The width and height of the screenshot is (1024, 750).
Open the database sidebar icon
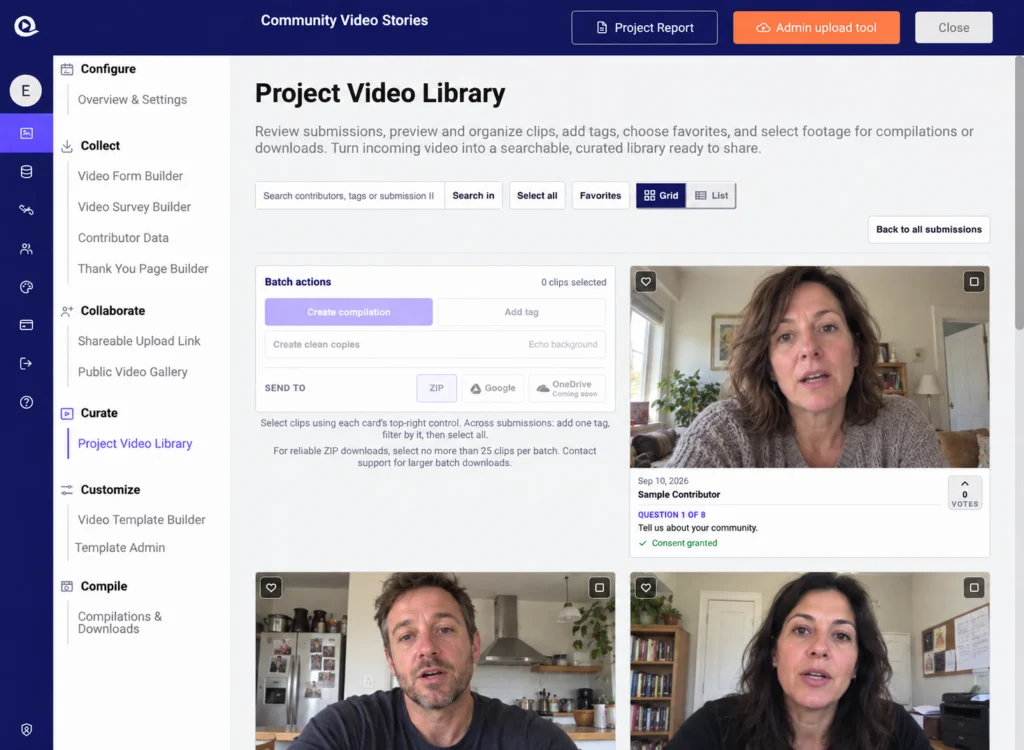click(26, 172)
